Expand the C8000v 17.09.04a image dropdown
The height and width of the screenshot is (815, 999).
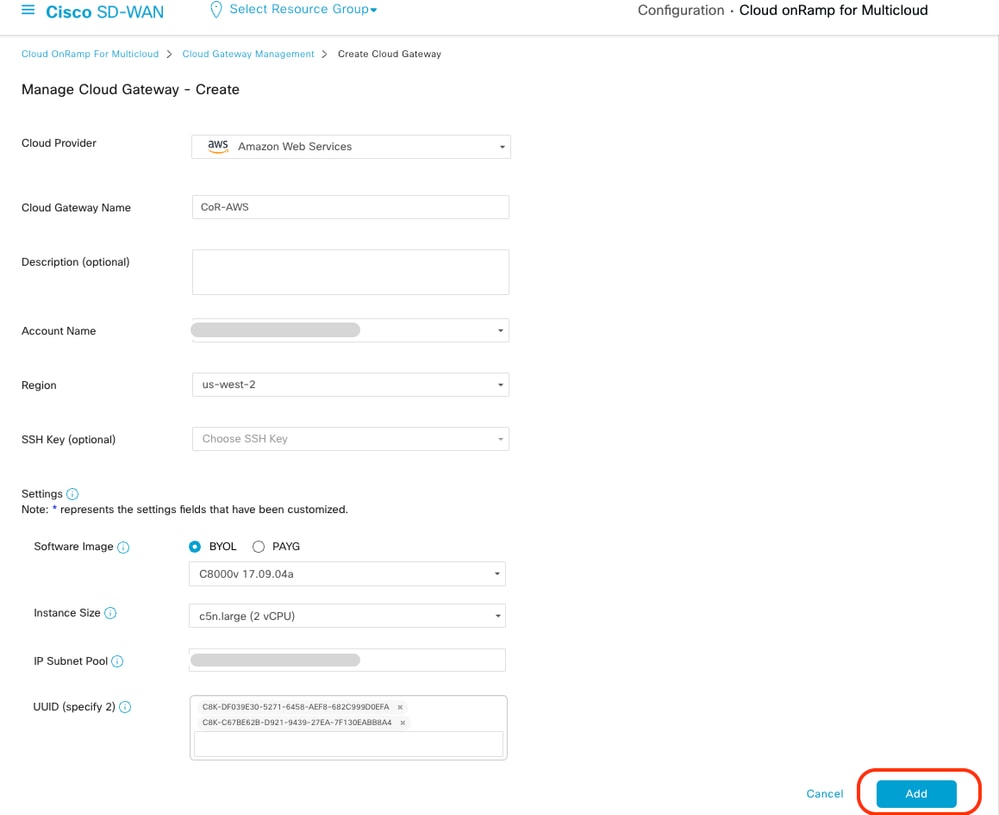[x=347, y=574]
